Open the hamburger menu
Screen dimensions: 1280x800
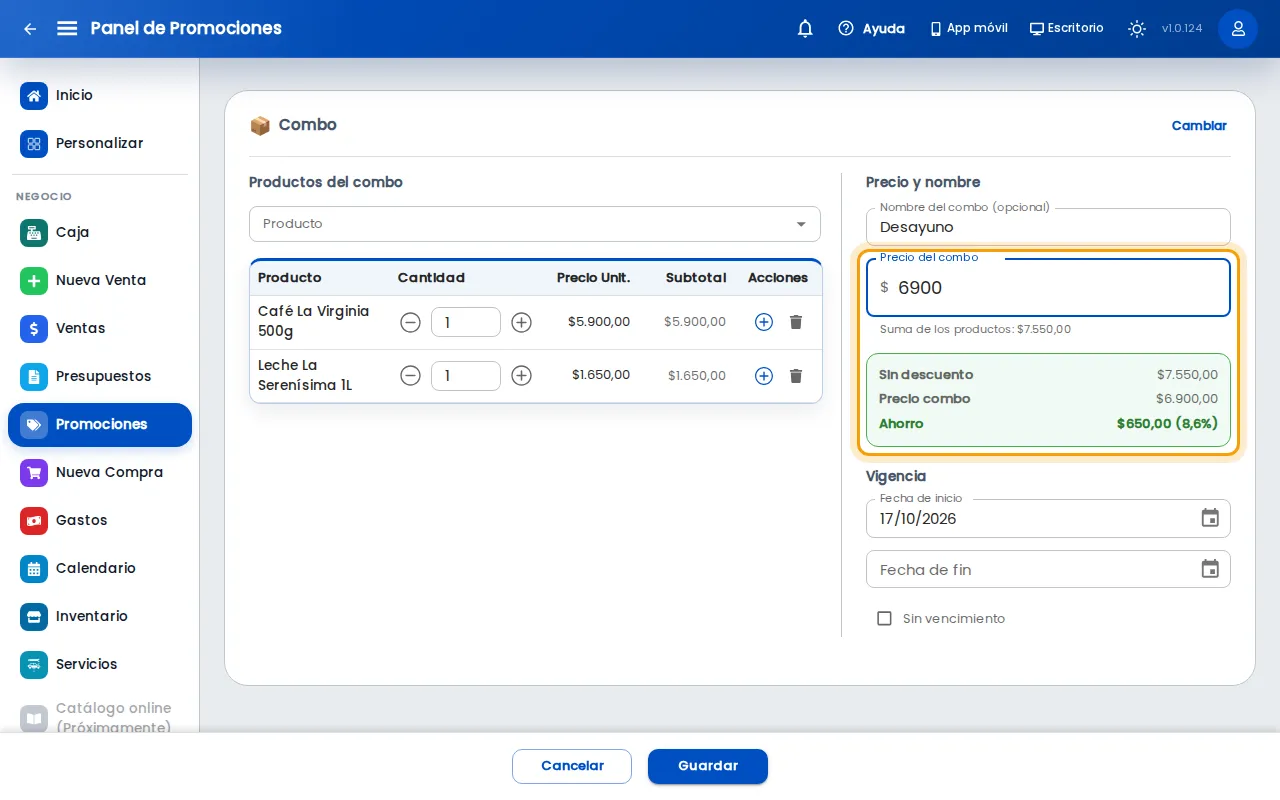coord(67,28)
